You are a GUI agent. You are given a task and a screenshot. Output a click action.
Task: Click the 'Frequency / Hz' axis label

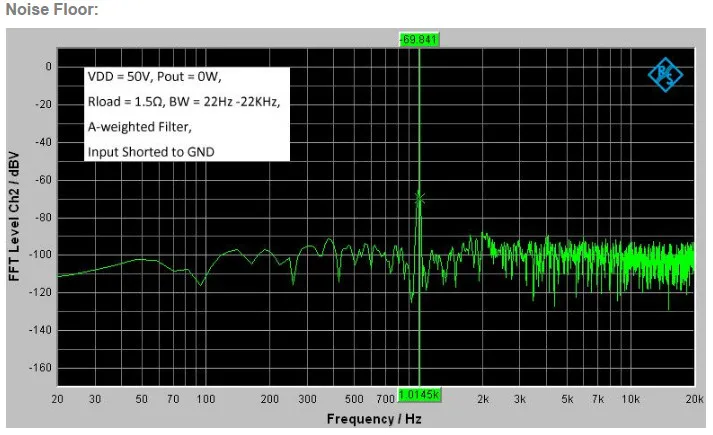[x=374, y=419]
